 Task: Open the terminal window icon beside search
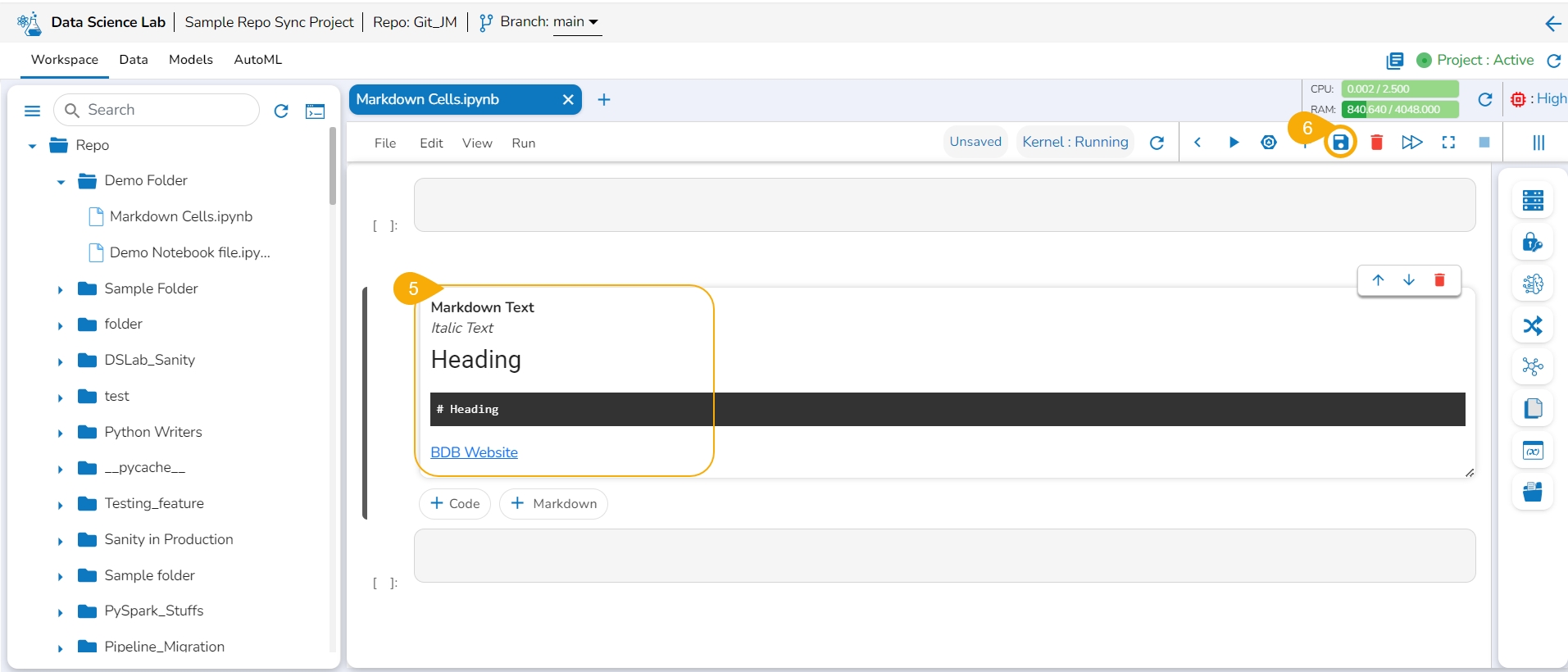[x=316, y=111]
